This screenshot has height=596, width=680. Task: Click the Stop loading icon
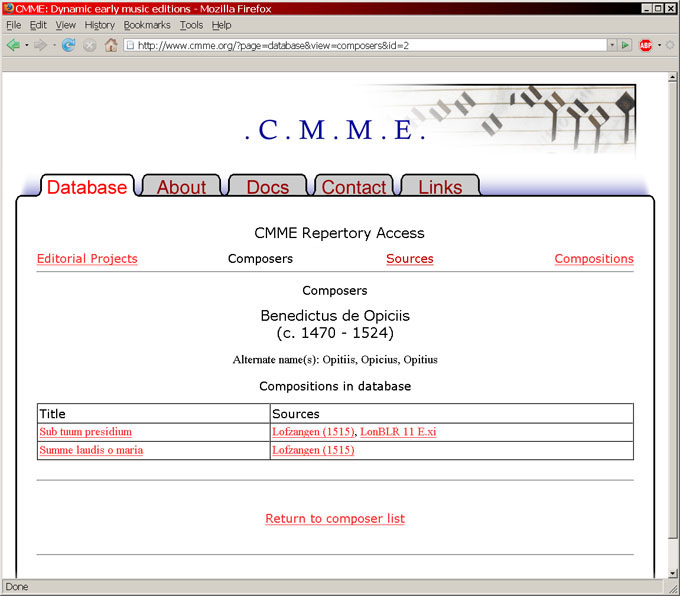point(90,45)
